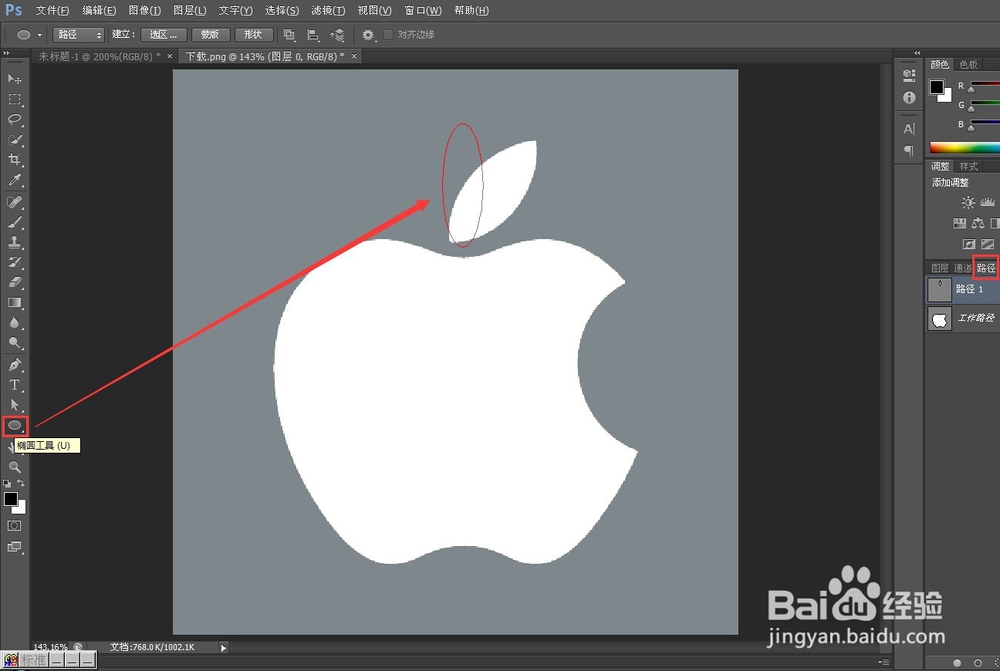Click the foreground color swatch in Color panel

(936, 87)
